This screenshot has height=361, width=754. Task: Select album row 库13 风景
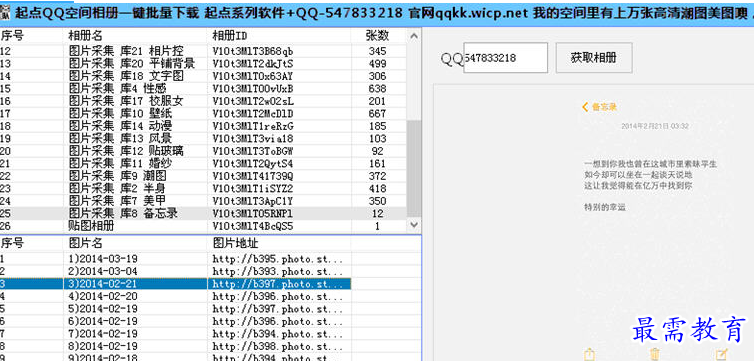tap(203, 138)
